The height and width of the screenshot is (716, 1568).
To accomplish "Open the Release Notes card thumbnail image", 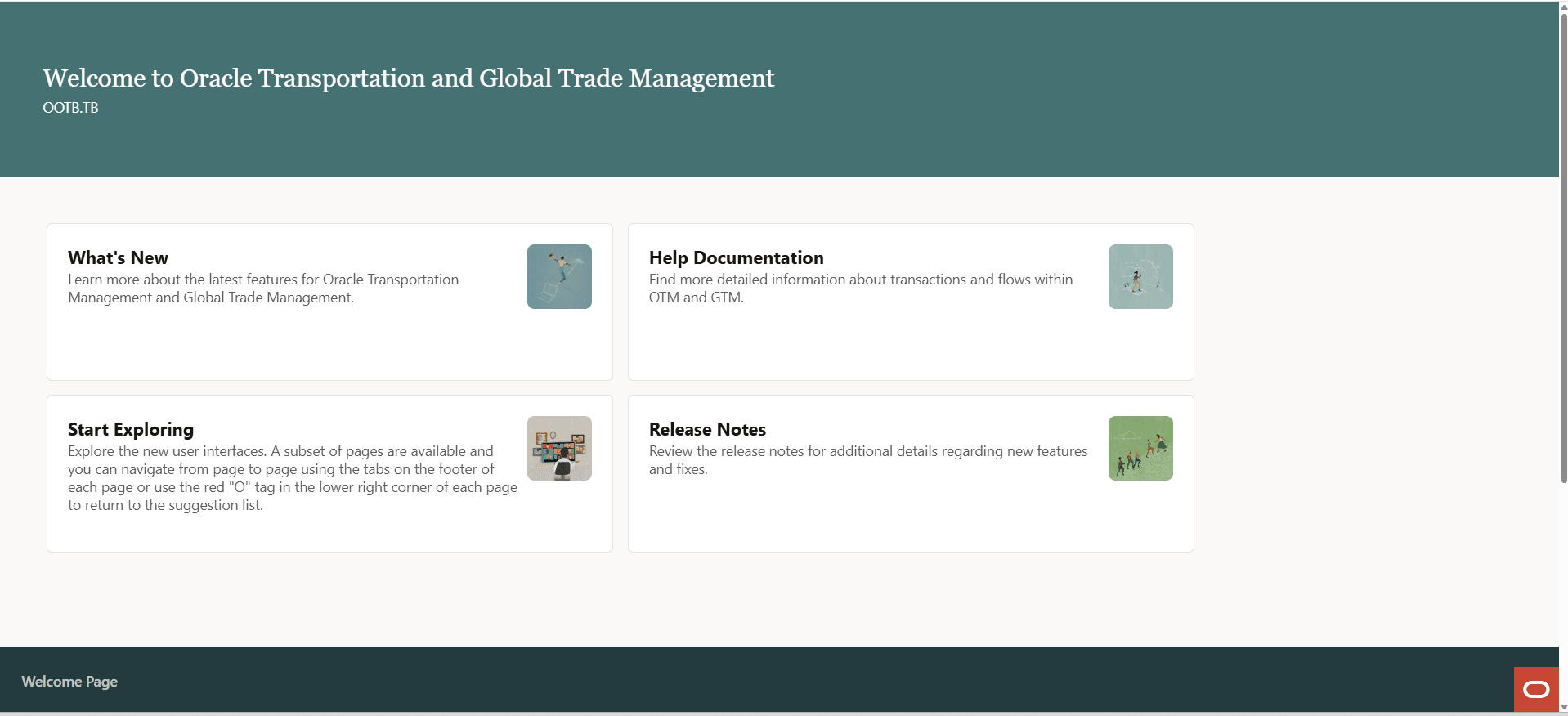I will point(1140,448).
